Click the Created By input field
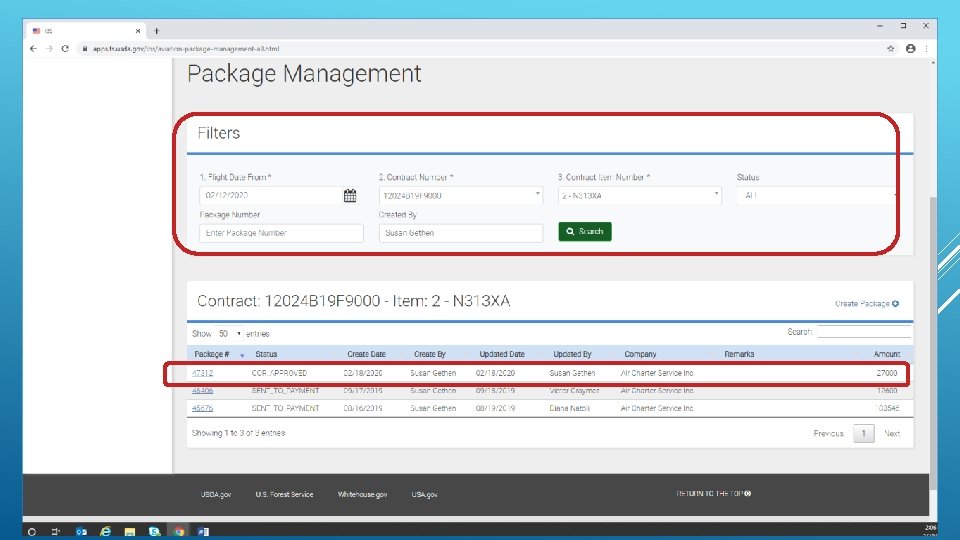The height and width of the screenshot is (540, 960). (x=460, y=233)
